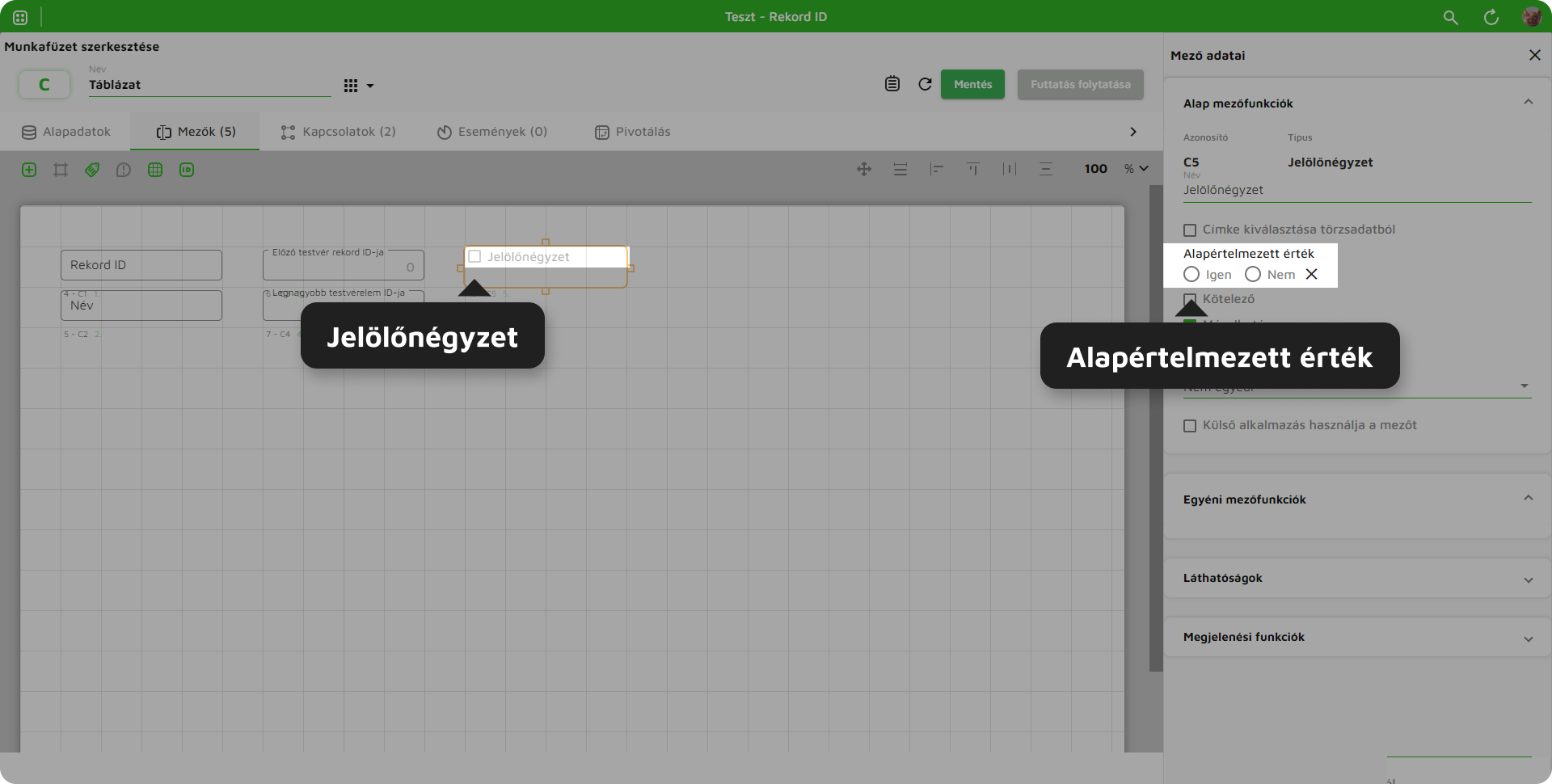
Task: Click the canvas vertical scrollbar
Action: (1156, 428)
